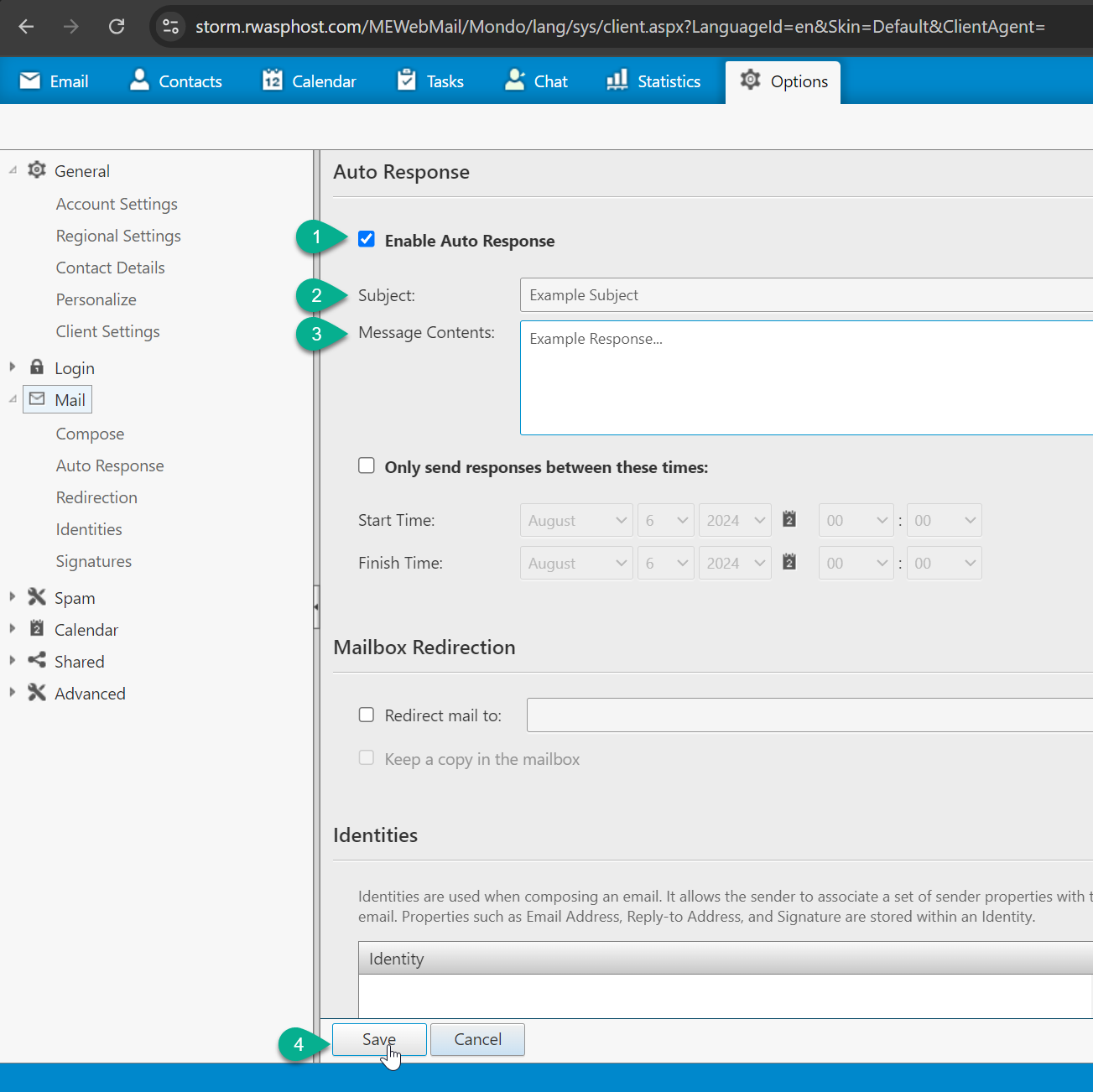The width and height of the screenshot is (1093, 1092).
Task: Click the sidebar splitter collapse handle
Action: click(x=316, y=606)
